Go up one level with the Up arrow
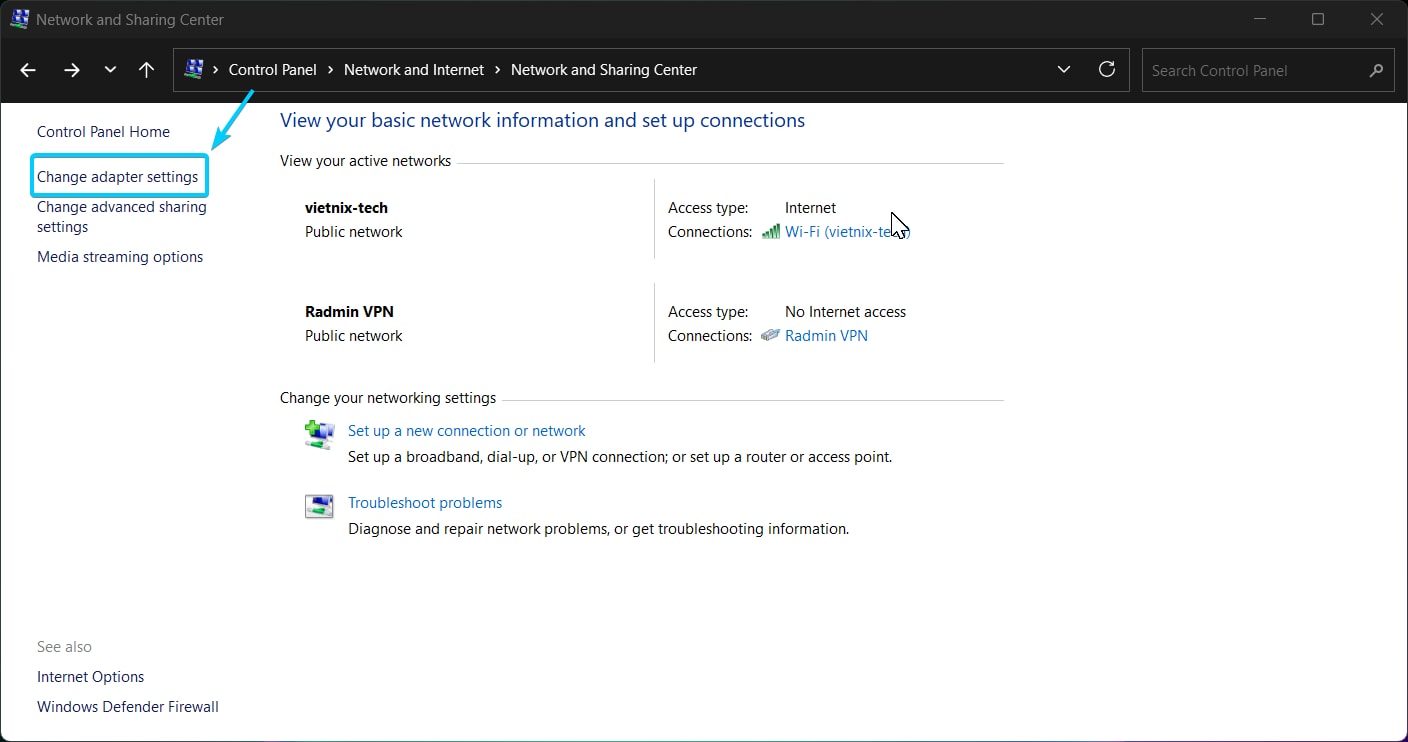Image resolution: width=1408 pixels, height=742 pixels. (x=146, y=70)
